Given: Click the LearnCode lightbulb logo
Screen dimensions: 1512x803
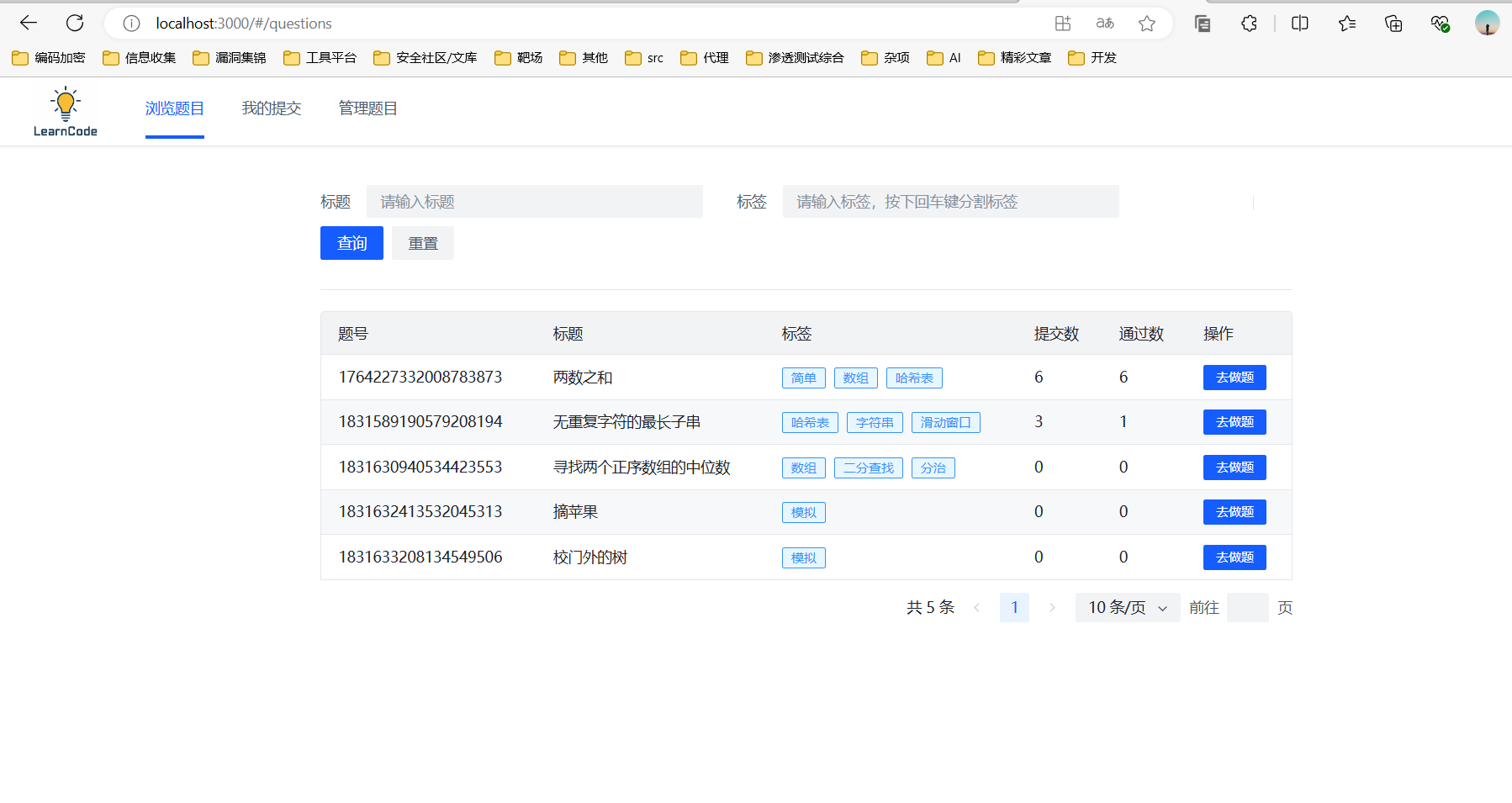Looking at the screenshot, I should [66, 111].
